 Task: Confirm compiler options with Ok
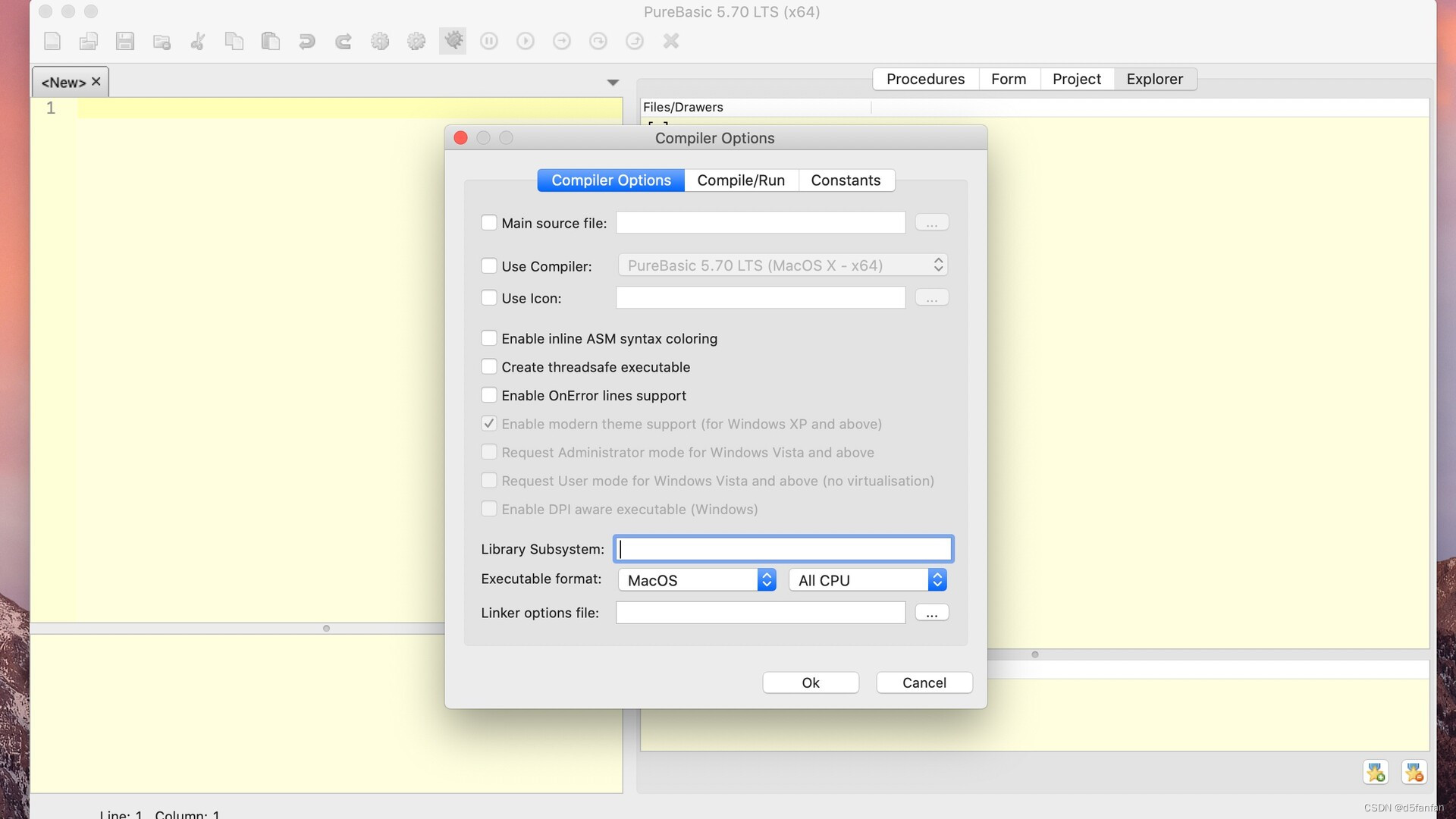810,682
